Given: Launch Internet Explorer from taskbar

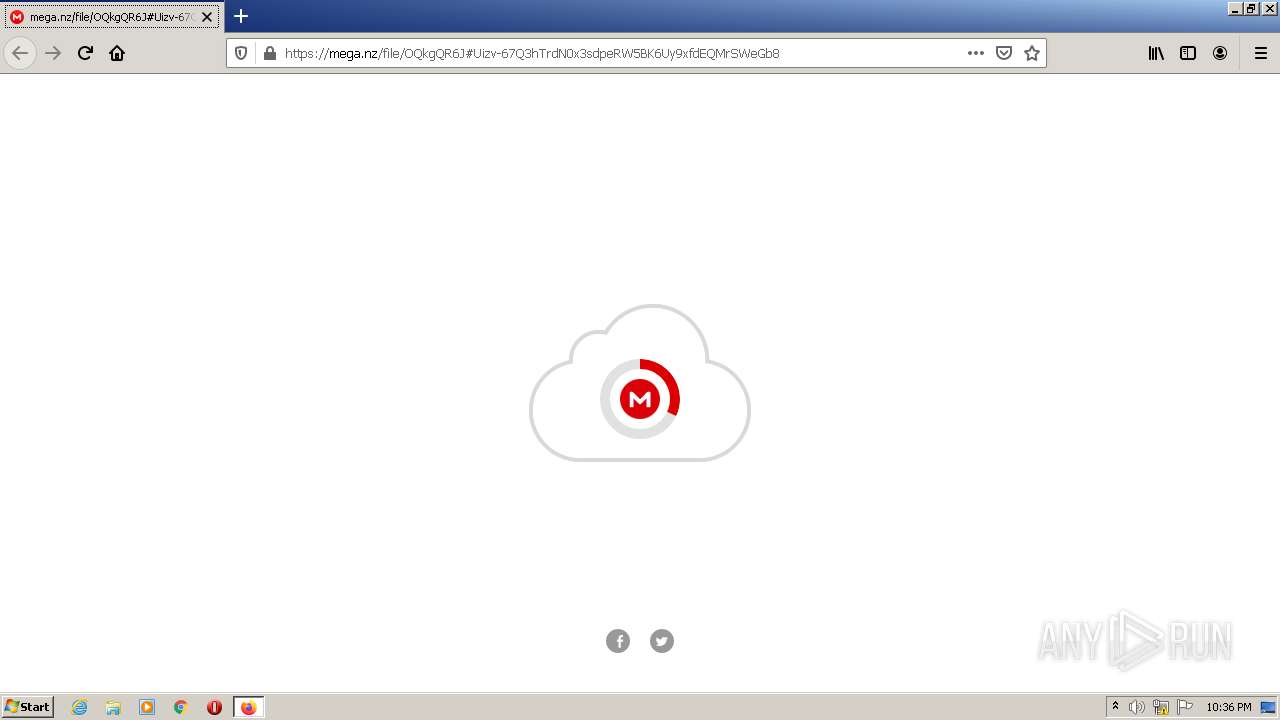Looking at the screenshot, I should pyautogui.click(x=80, y=707).
